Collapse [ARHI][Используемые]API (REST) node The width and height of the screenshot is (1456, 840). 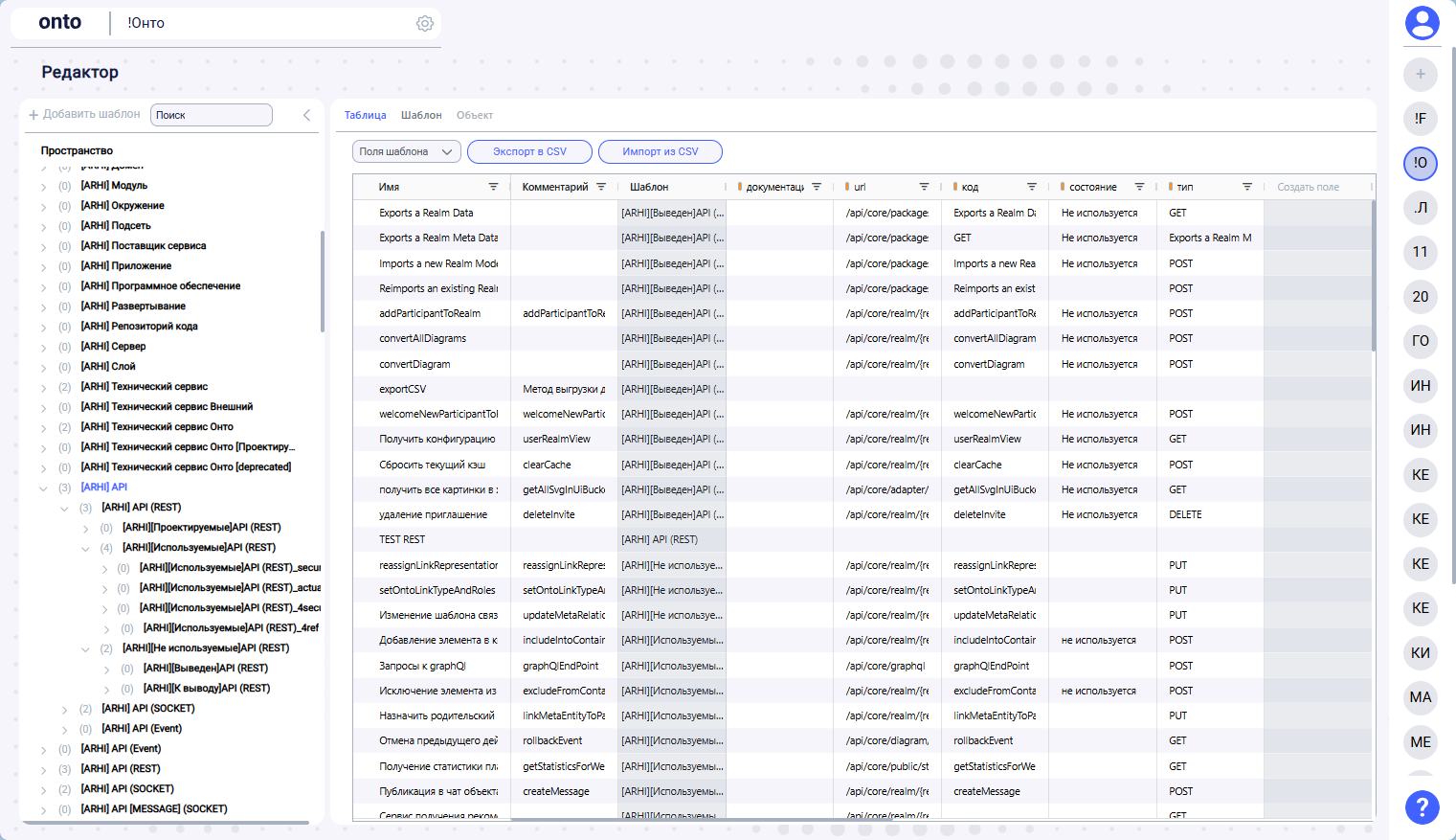tap(85, 548)
